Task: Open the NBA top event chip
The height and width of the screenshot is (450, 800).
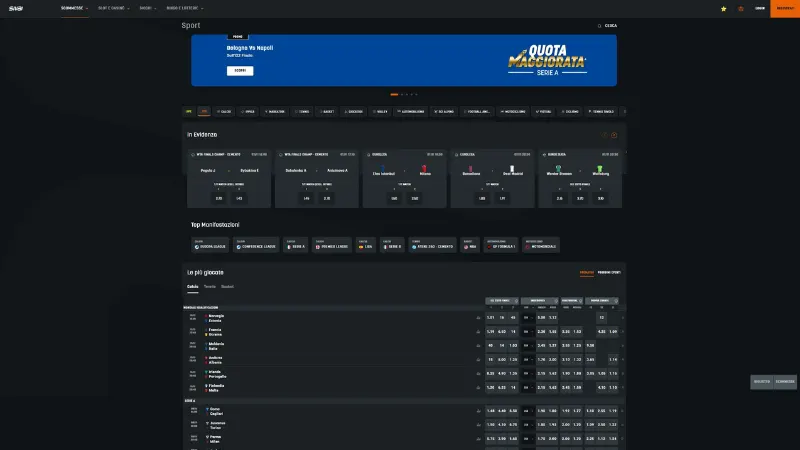Action: point(470,245)
